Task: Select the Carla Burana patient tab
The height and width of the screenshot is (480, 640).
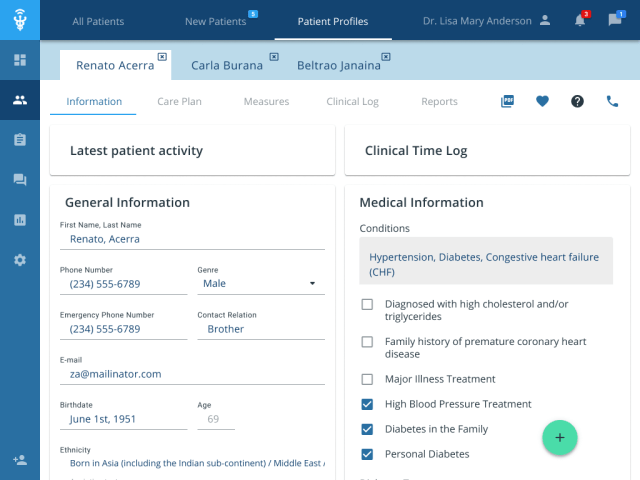Action: pos(227,65)
